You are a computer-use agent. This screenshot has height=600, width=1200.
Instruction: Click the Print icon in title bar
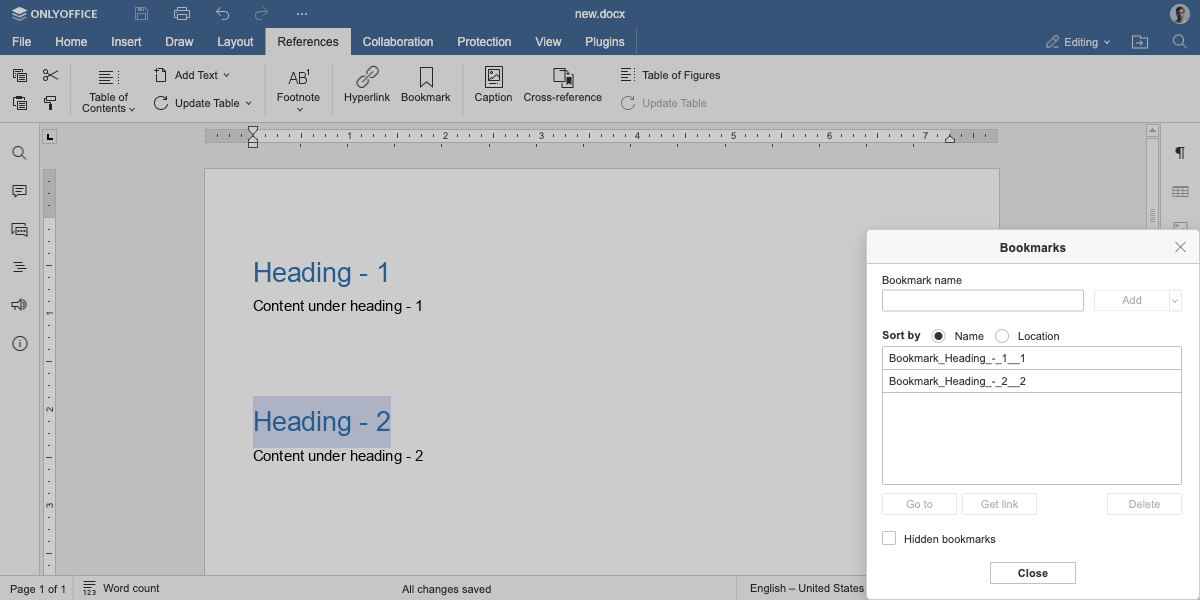[182, 14]
